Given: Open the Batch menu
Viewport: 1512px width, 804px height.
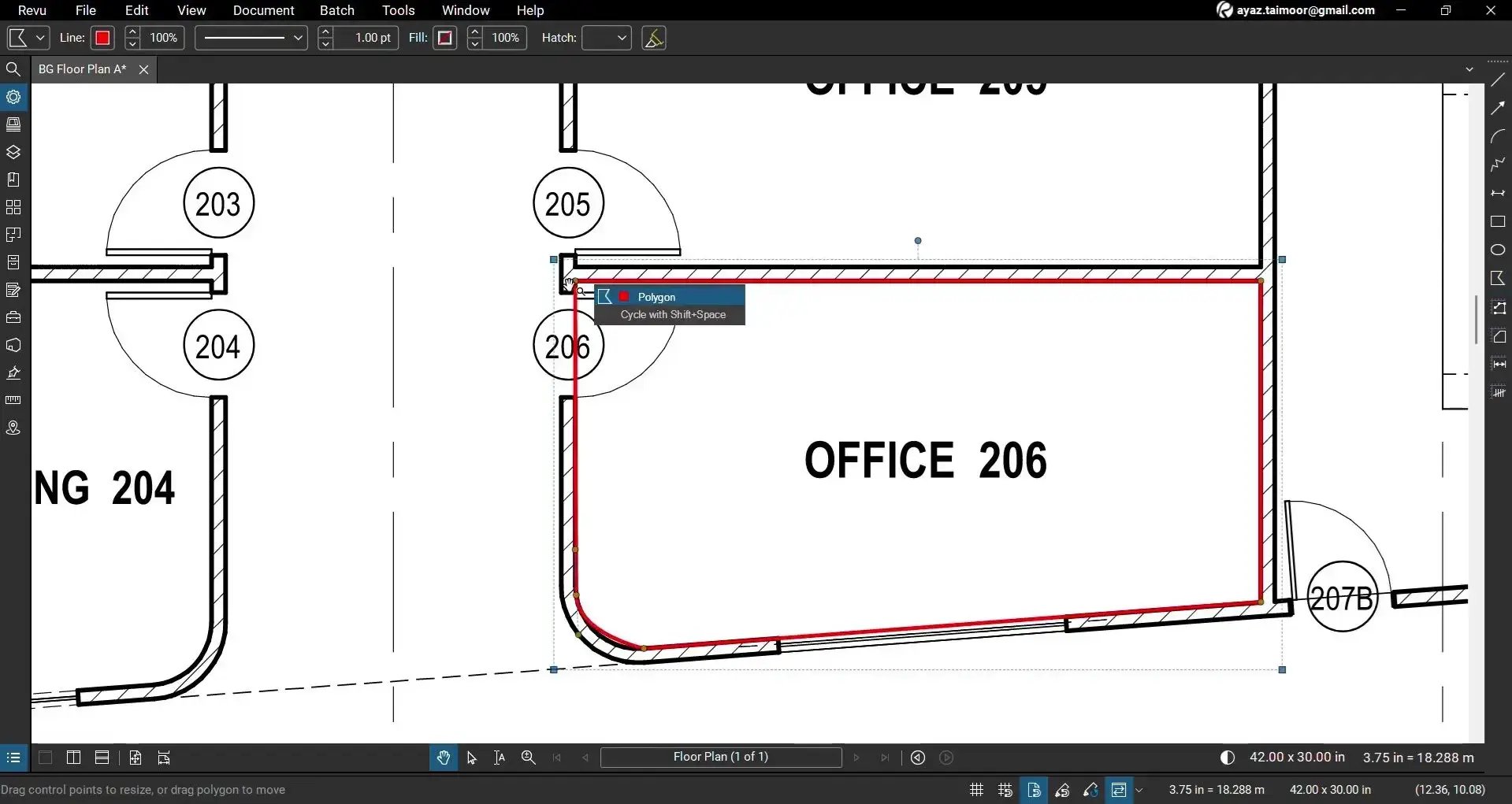Looking at the screenshot, I should tap(336, 10).
